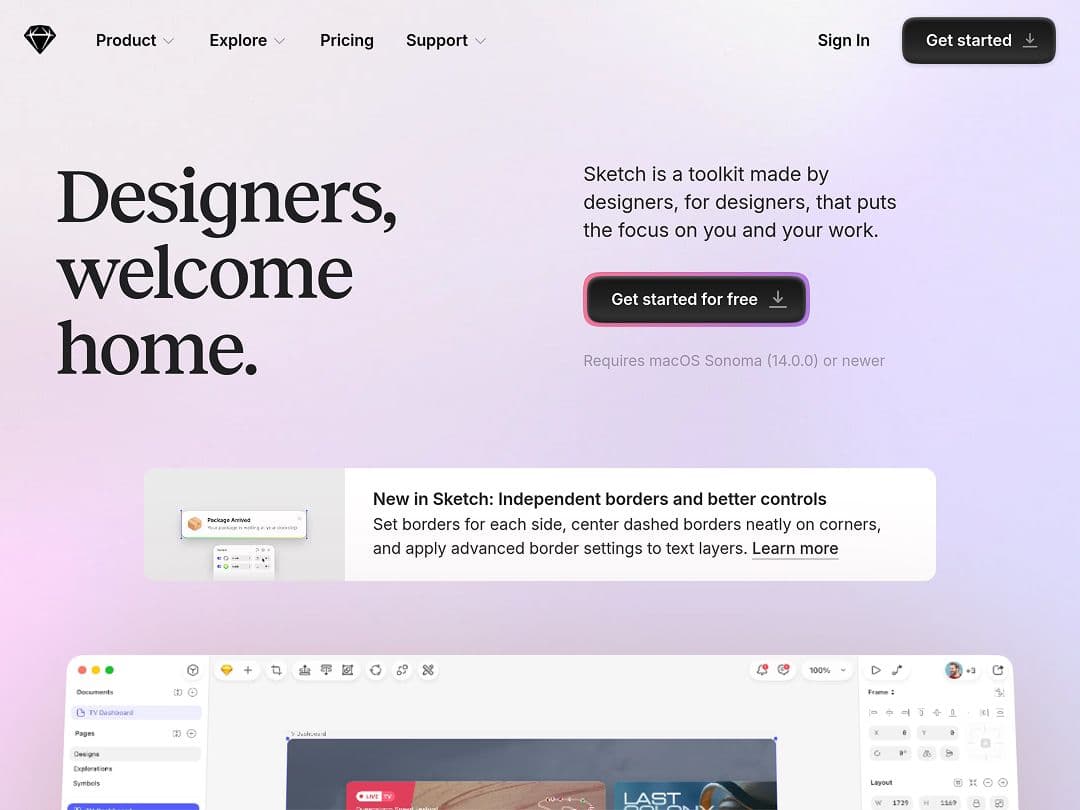Click the minus circle icon in the Layout header
Viewport: 1080px width, 810px height.
[988, 782]
